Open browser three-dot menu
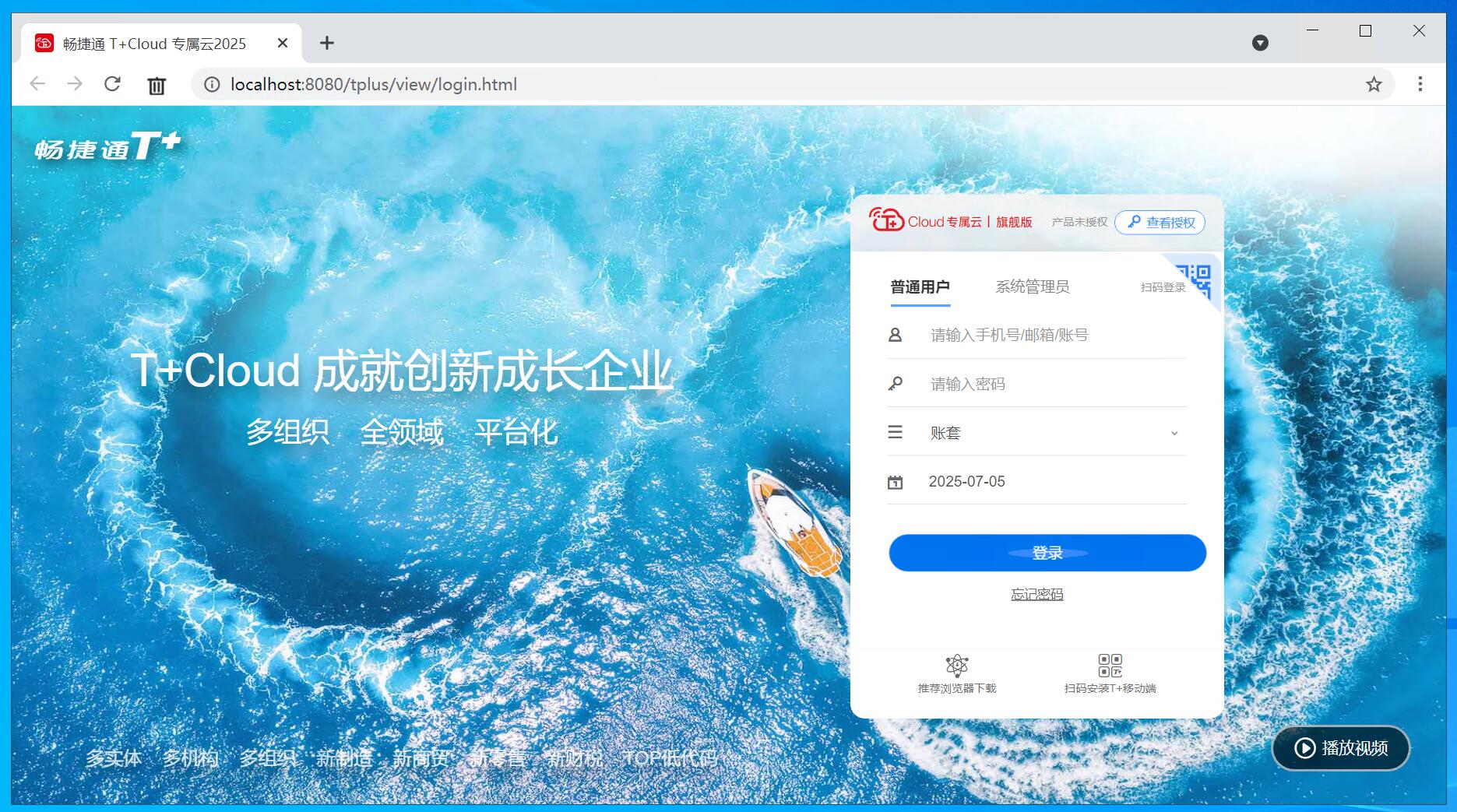The image size is (1457, 812). pyautogui.click(x=1420, y=84)
